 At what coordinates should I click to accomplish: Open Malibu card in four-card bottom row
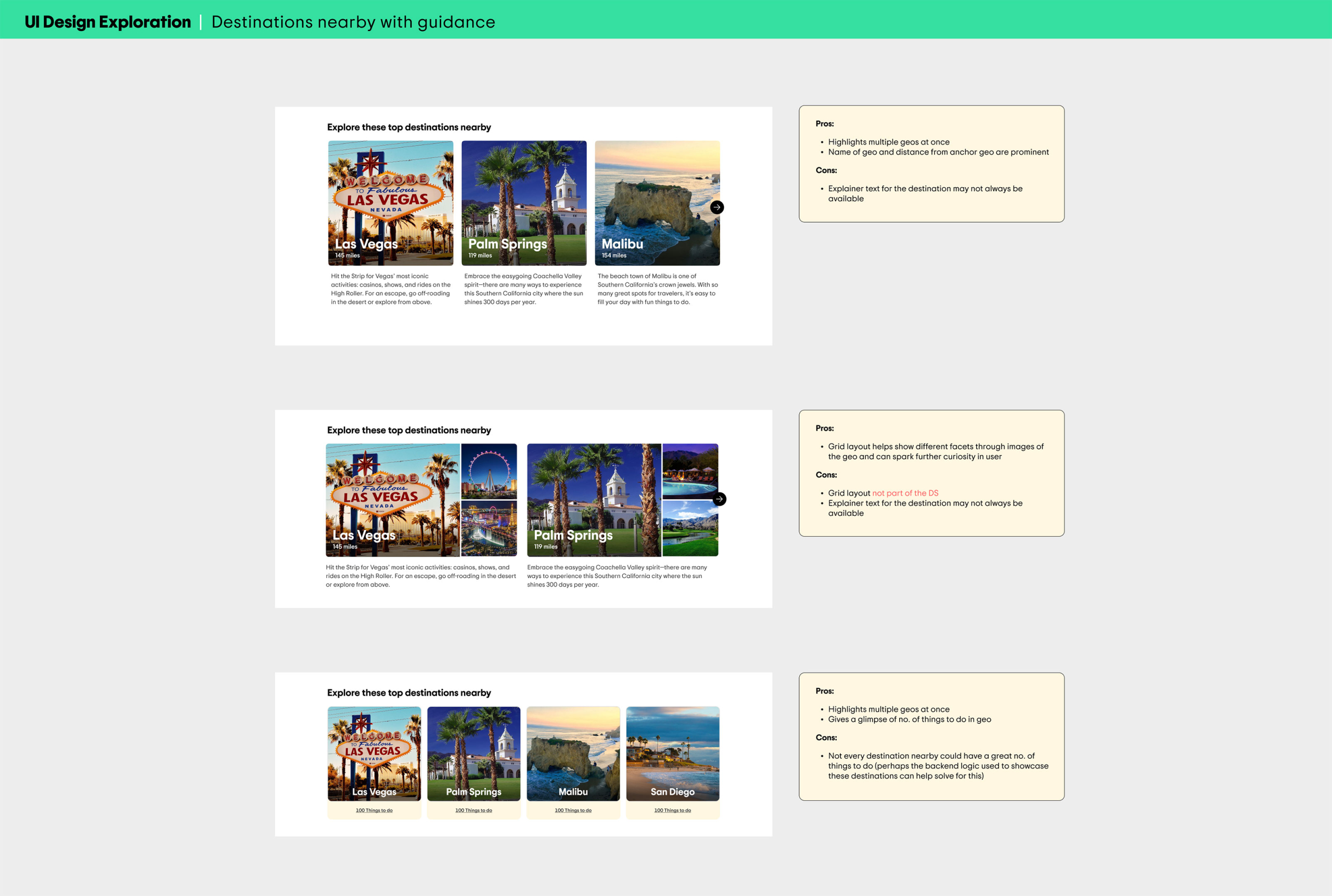[573, 753]
